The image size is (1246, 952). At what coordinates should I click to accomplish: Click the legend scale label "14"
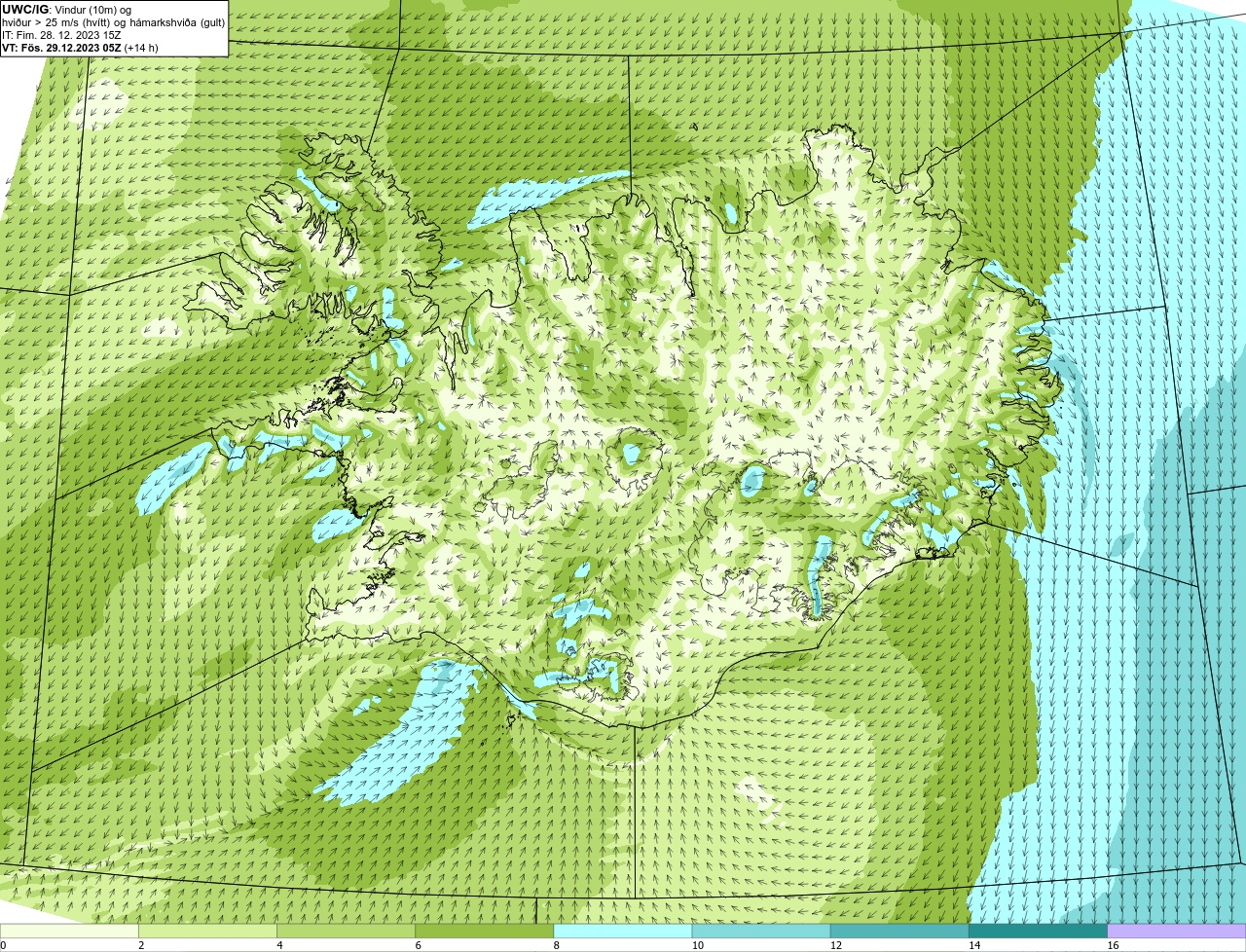(x=974, y=945)
